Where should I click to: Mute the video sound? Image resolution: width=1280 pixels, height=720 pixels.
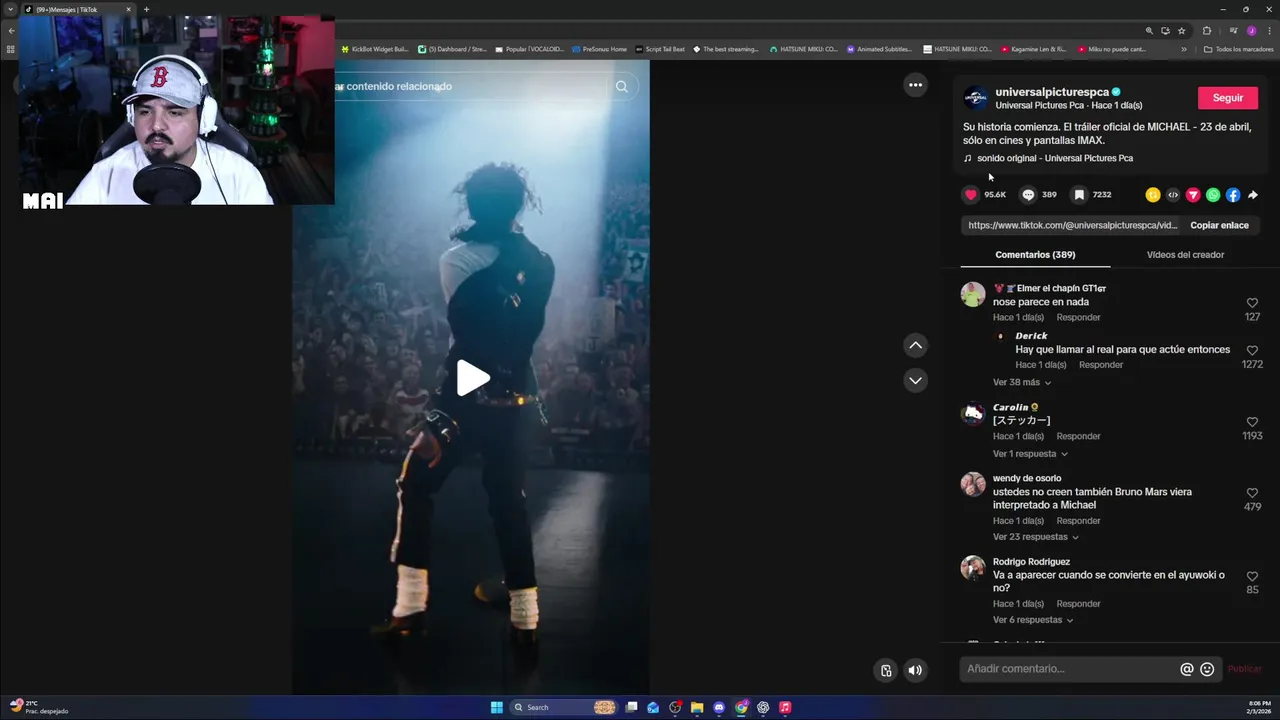pyautogui.click(x=915, y=670)
